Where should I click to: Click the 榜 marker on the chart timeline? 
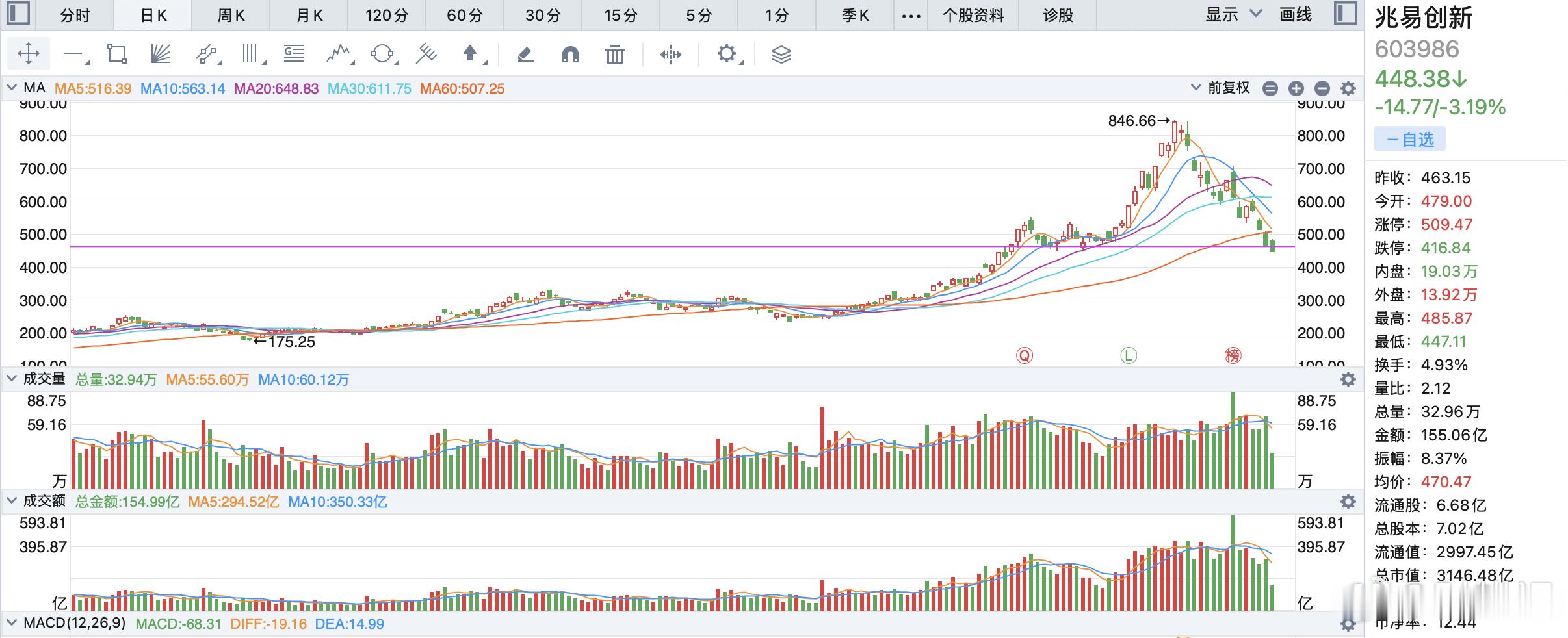[1233, 355]
